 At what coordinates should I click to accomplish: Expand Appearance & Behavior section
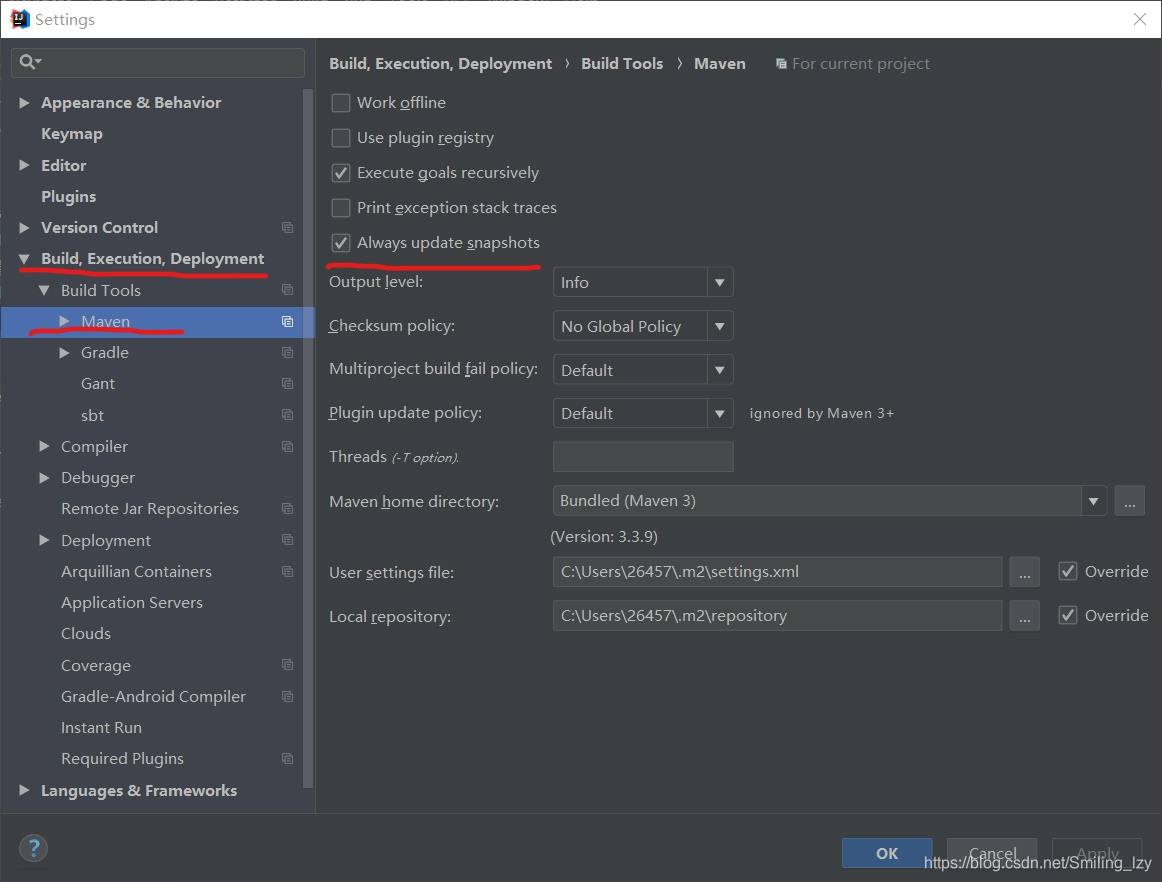(x=24, y=102)
